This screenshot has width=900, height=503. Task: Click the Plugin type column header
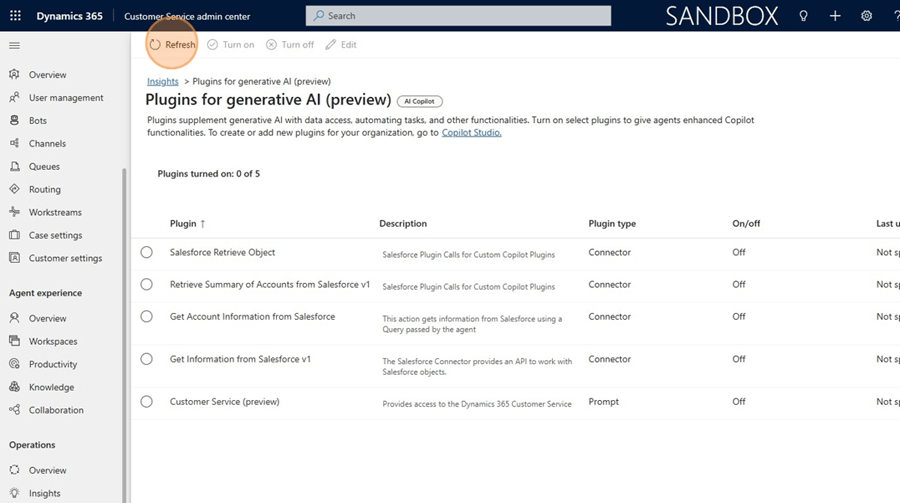pos(612,224)
